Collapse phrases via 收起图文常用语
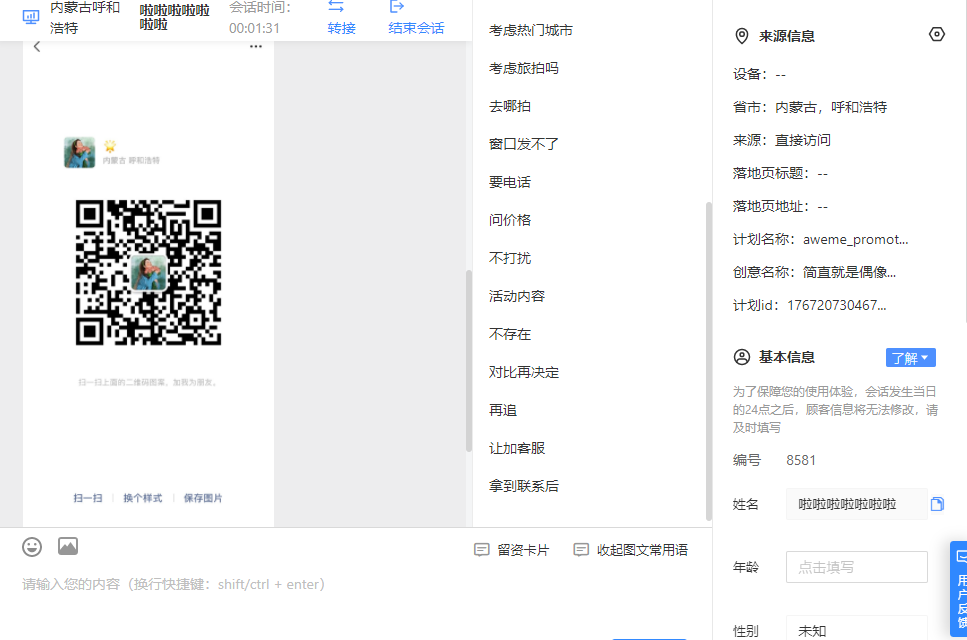The width and height of the screenshot is (967, 640). click(x=631, y=550)
